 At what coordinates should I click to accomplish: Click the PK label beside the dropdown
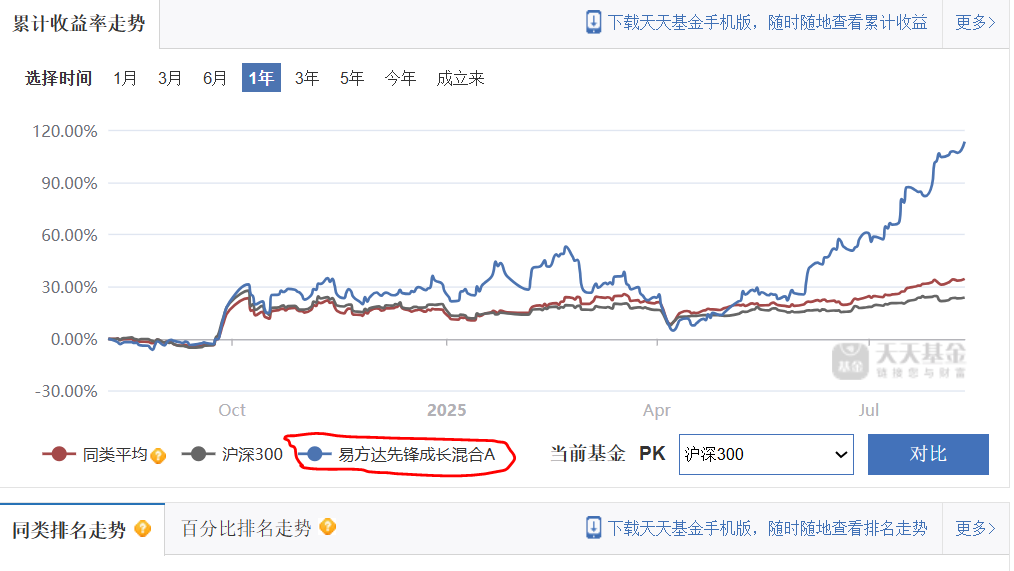tap(652, 453)
